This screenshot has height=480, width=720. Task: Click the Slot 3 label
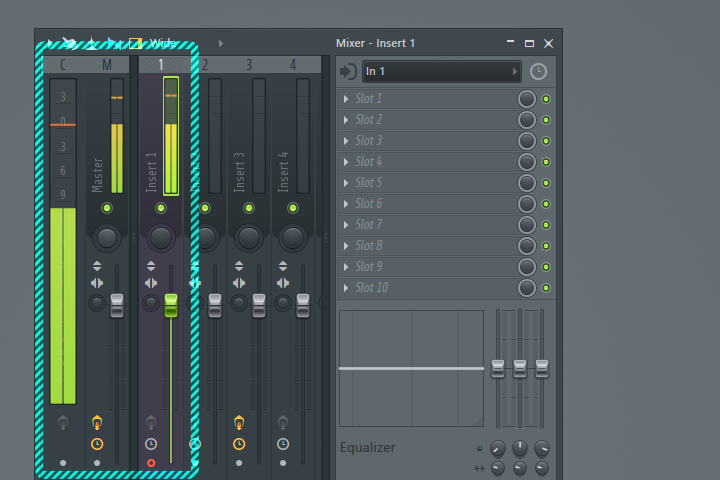369,141
